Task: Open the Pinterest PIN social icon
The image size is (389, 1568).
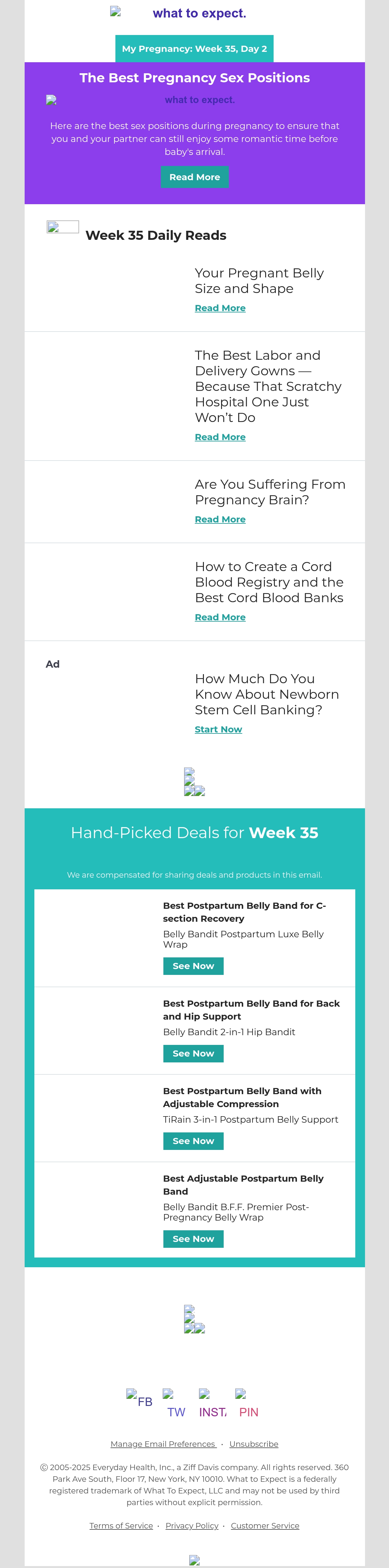Action: pyautogui.click(x=248, y=1403)
